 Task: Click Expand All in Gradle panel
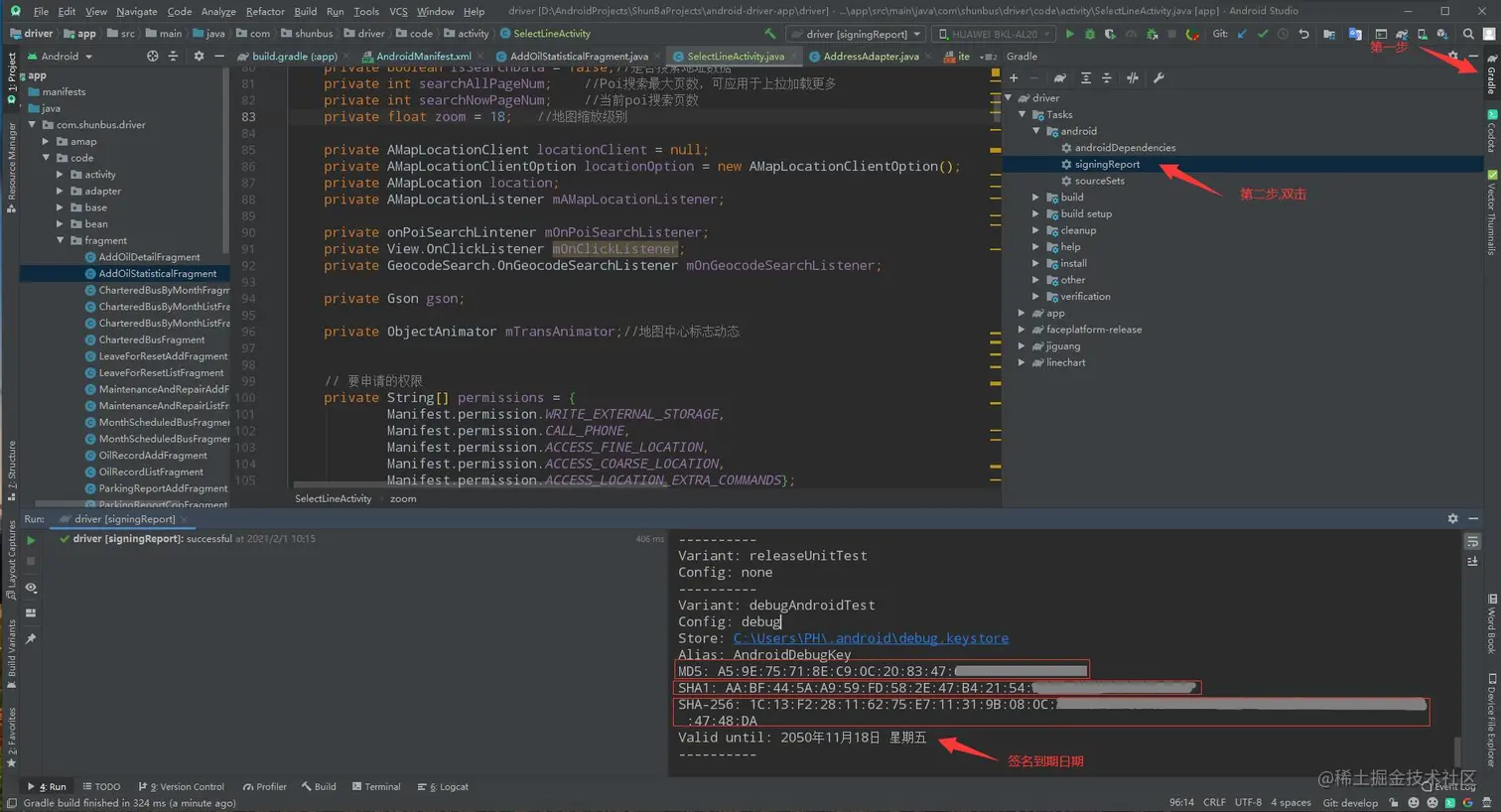pyautogui.click(x=1086, y=77)
